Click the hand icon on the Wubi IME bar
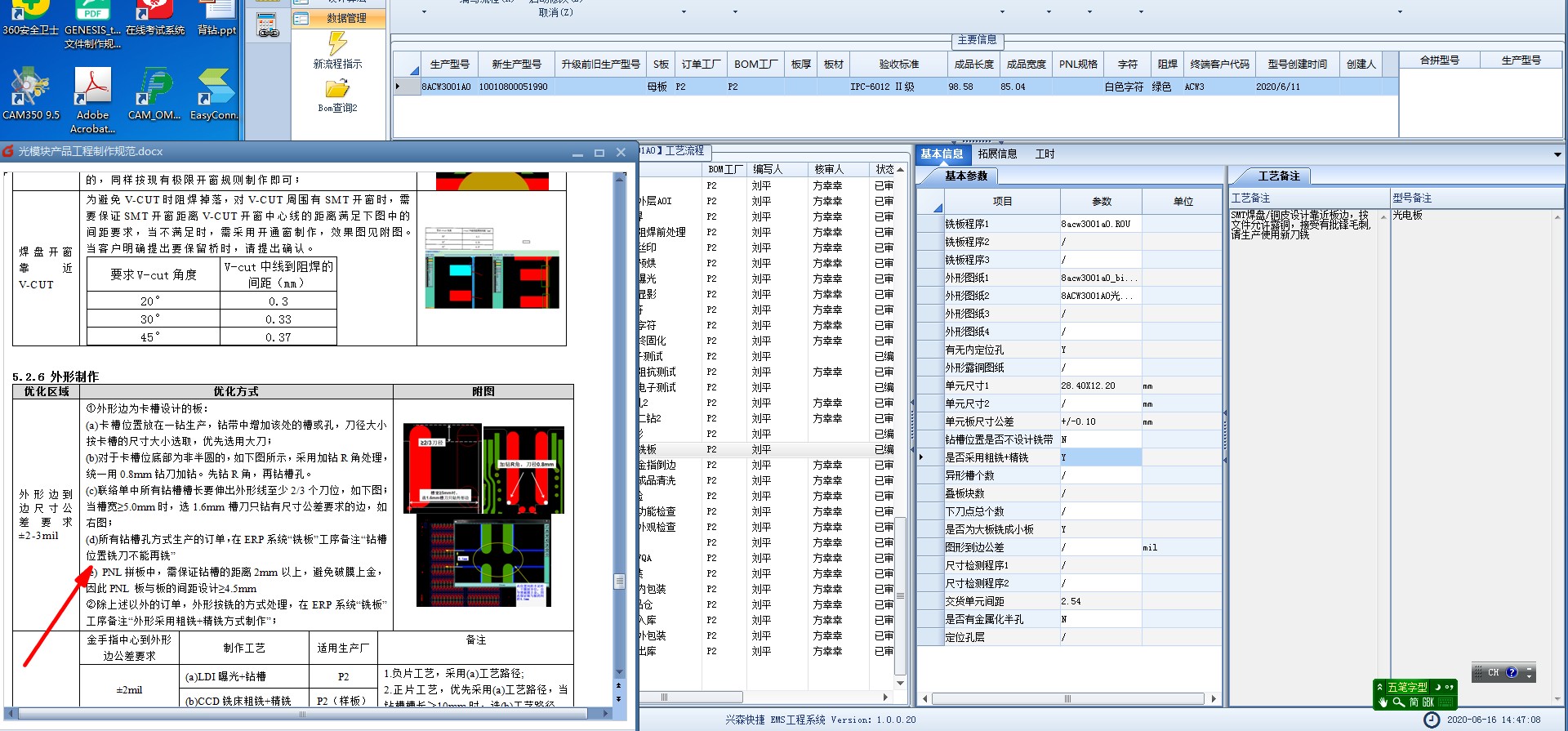 [1383, 702]
